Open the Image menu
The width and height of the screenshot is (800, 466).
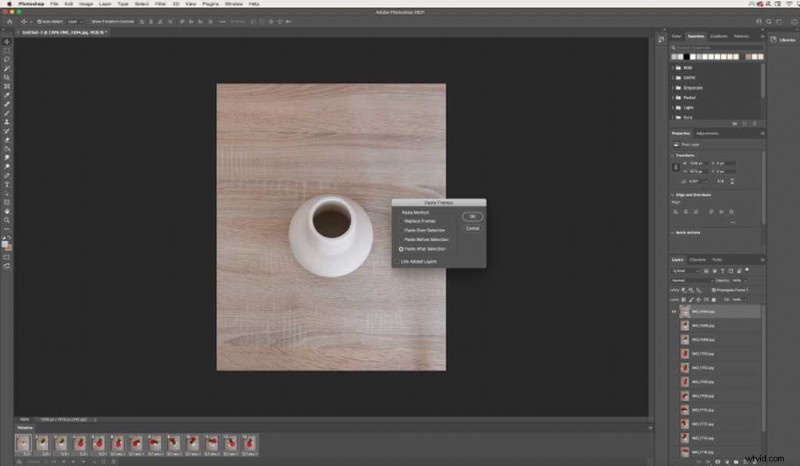[x=86, y=4]
